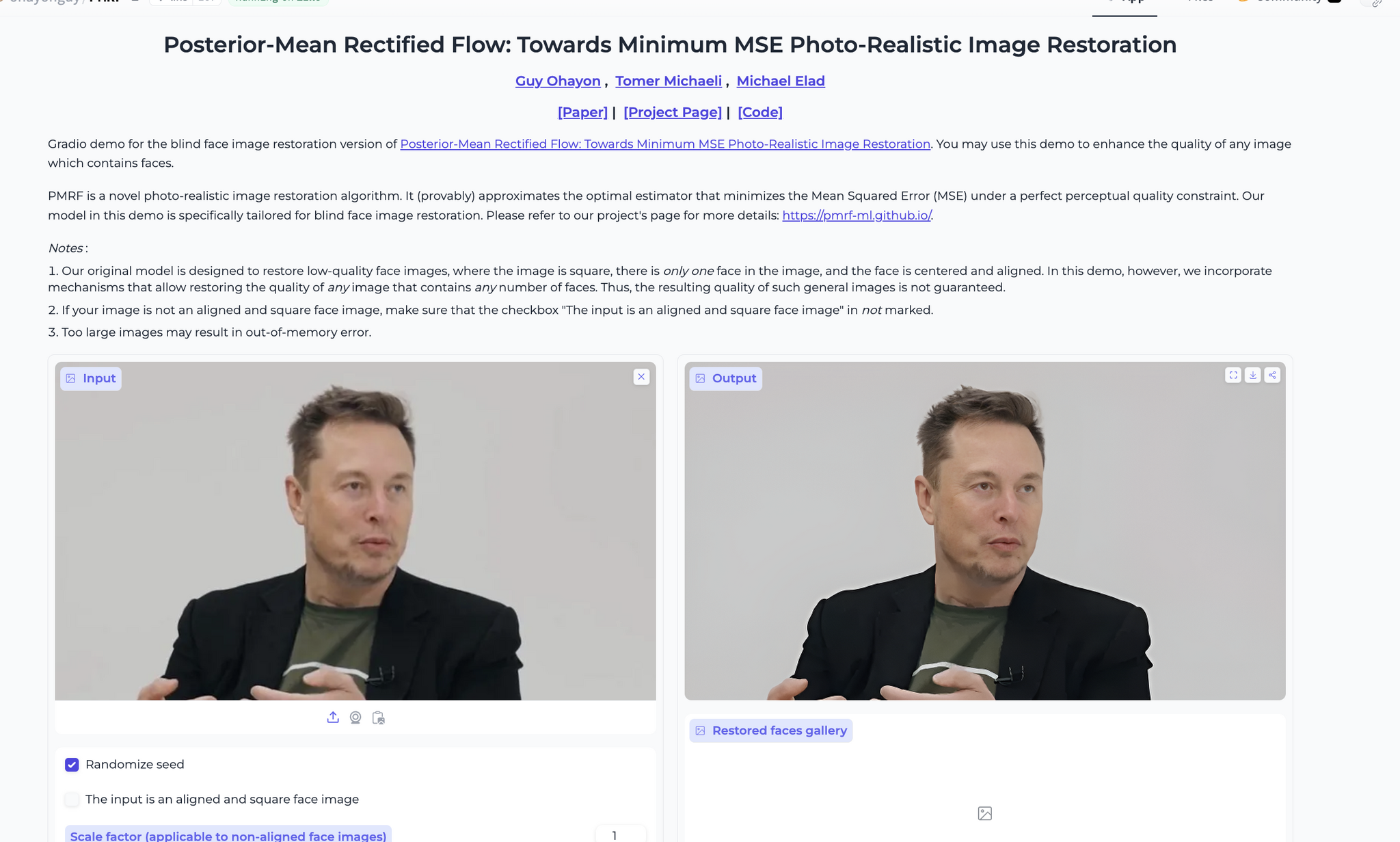Screen dimensions: 1400x842
Task: Click the Restored faces gallery panel icon
Action: pyautogui.click(x=701, y=730)
